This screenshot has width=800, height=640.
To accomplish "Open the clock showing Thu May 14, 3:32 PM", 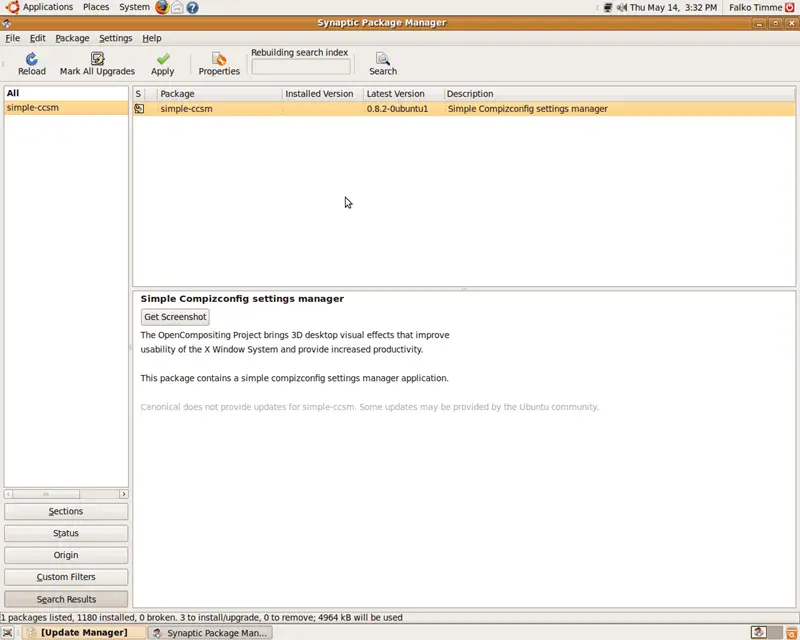I will [673, 8].
